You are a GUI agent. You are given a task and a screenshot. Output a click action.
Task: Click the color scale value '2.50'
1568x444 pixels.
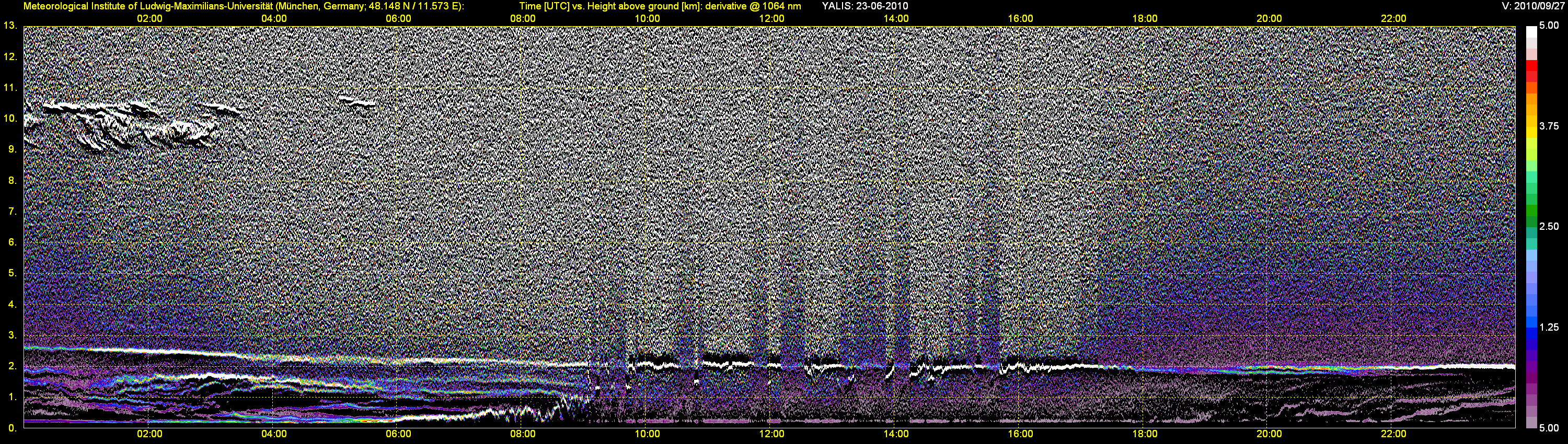click(x=1549, y=226)
